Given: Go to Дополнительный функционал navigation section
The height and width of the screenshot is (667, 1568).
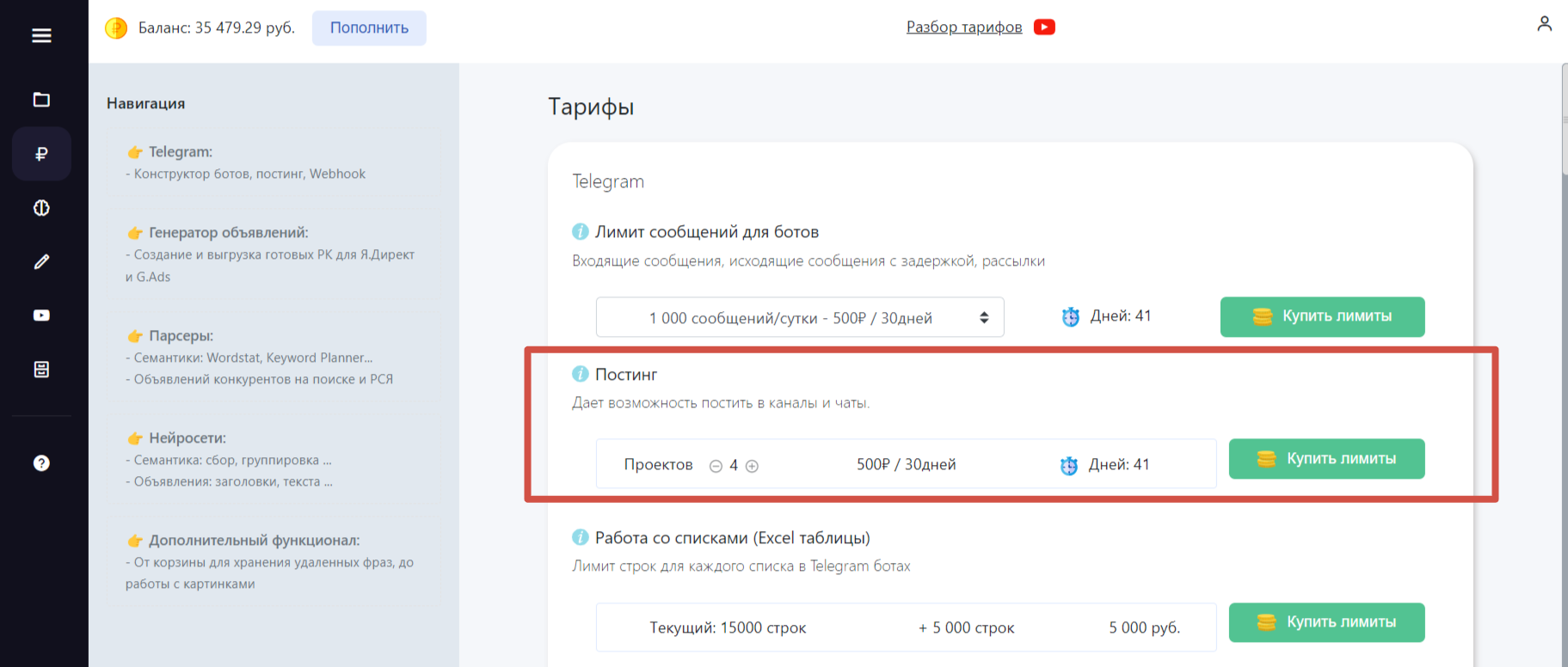Looking at the screenshot, I should tap(274, 561).
